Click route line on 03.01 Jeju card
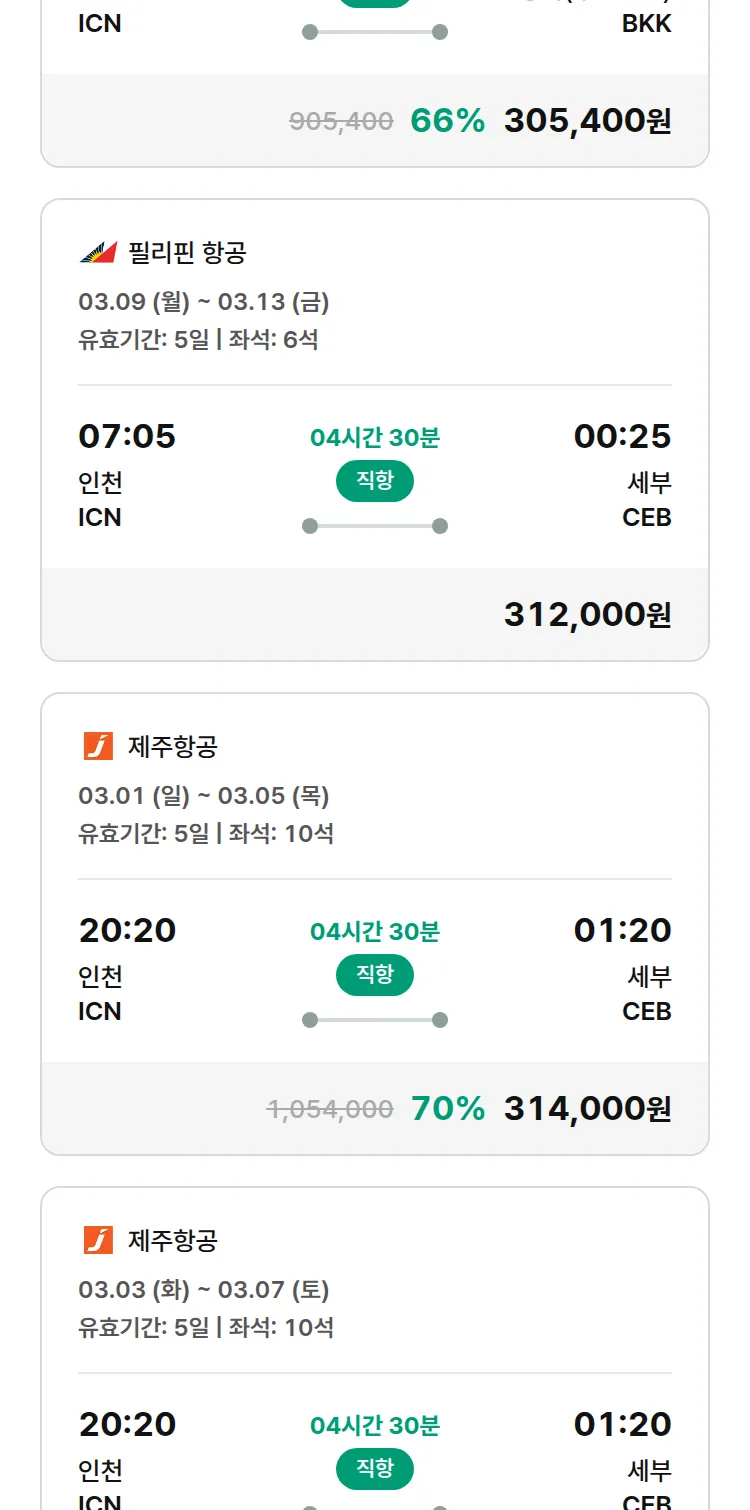The width and height of the screenshot is (750, 1510). pos(375,1020)
